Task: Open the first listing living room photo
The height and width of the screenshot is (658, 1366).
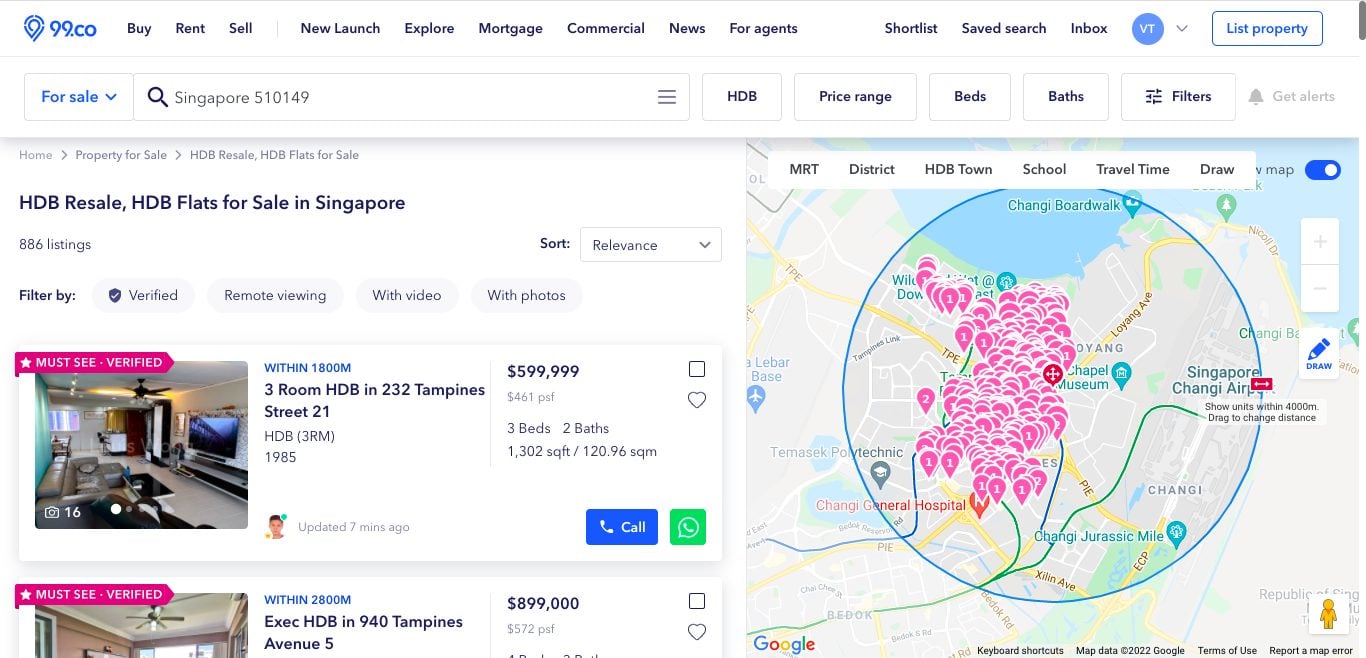Action: point(141,445)
